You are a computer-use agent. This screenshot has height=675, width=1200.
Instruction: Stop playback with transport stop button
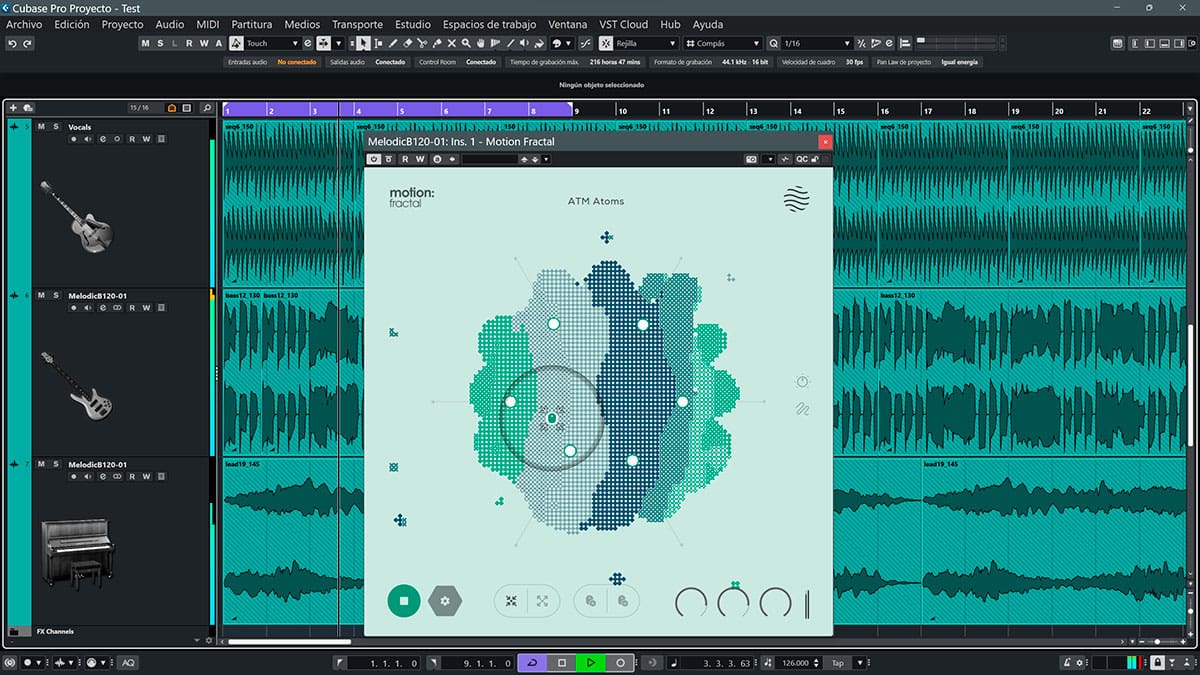[x=562, y=663]
